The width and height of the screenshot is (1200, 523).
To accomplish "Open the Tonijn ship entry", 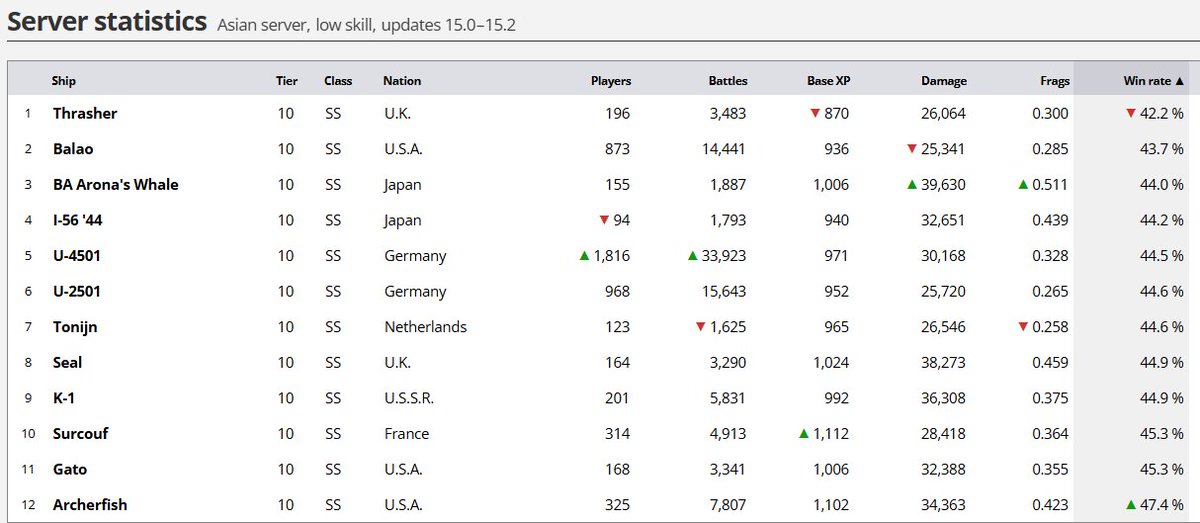I will [75, 327].
